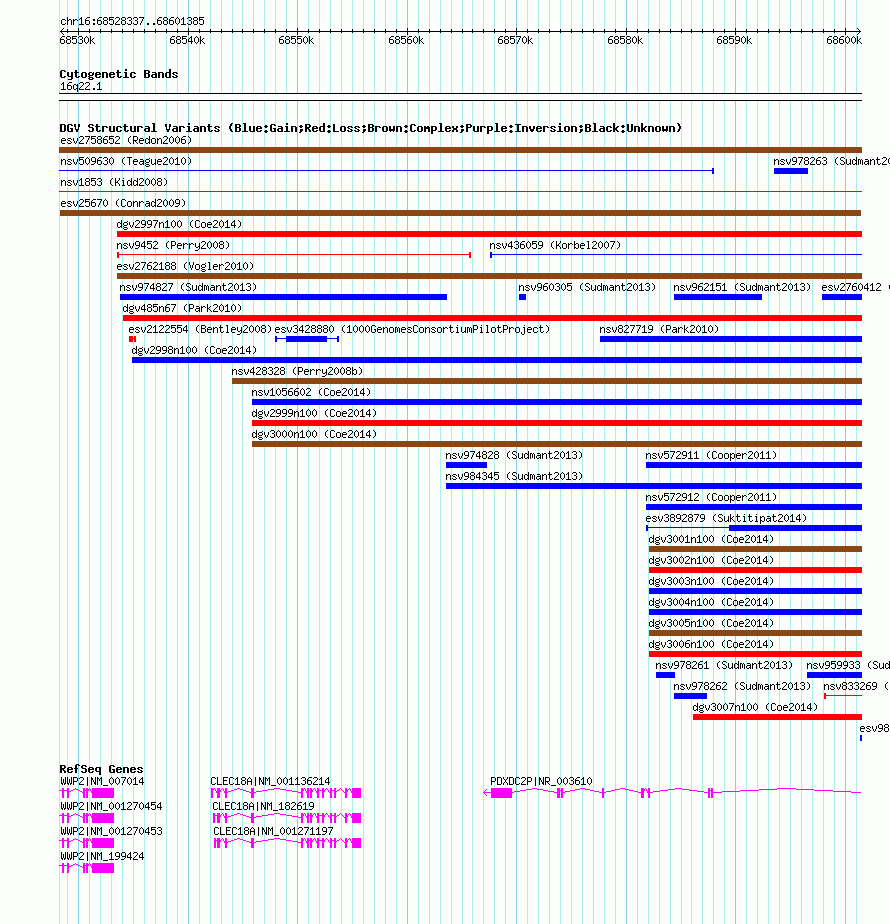Viewport: 890px width, 924px height.
Task: Click the nsv1056602 (Coe2014) label
Action: tap(311, 392)
